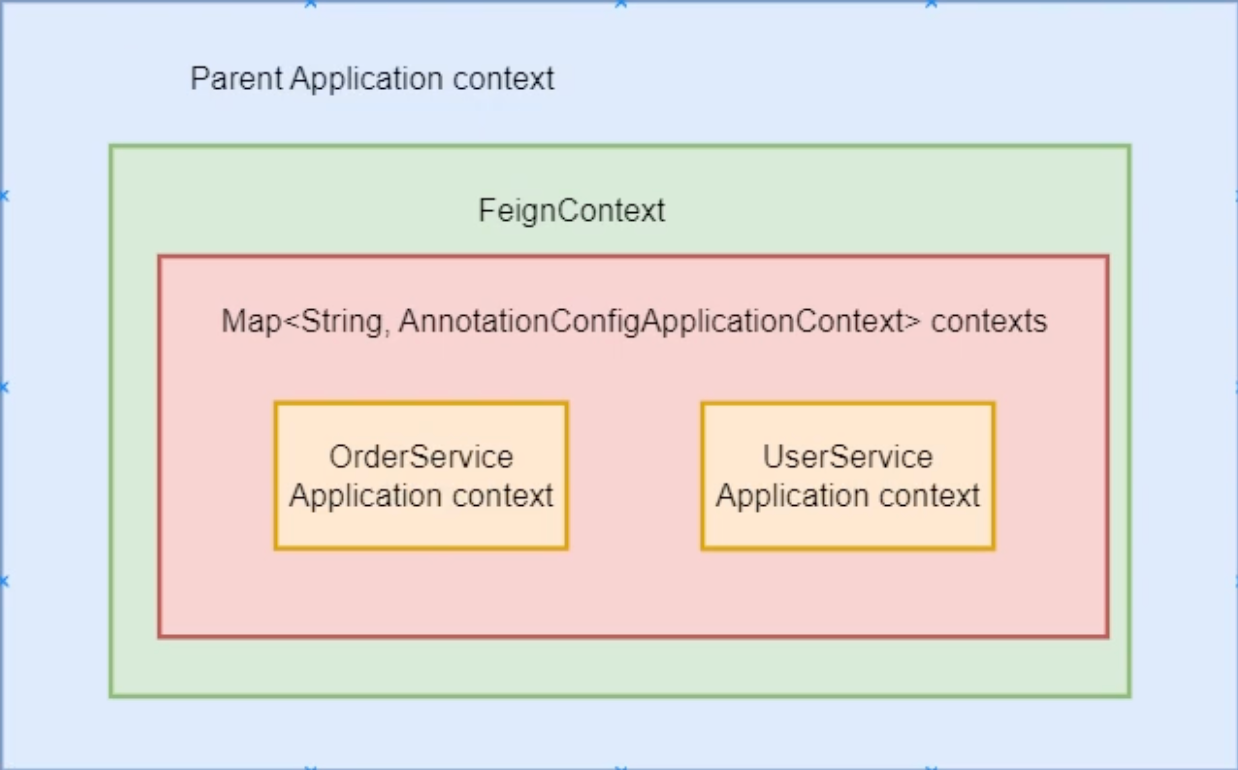Select the OrderService Application context box
Viewport: 1238px width, 770px height.
pyautogui.click(x=421, y=476)
